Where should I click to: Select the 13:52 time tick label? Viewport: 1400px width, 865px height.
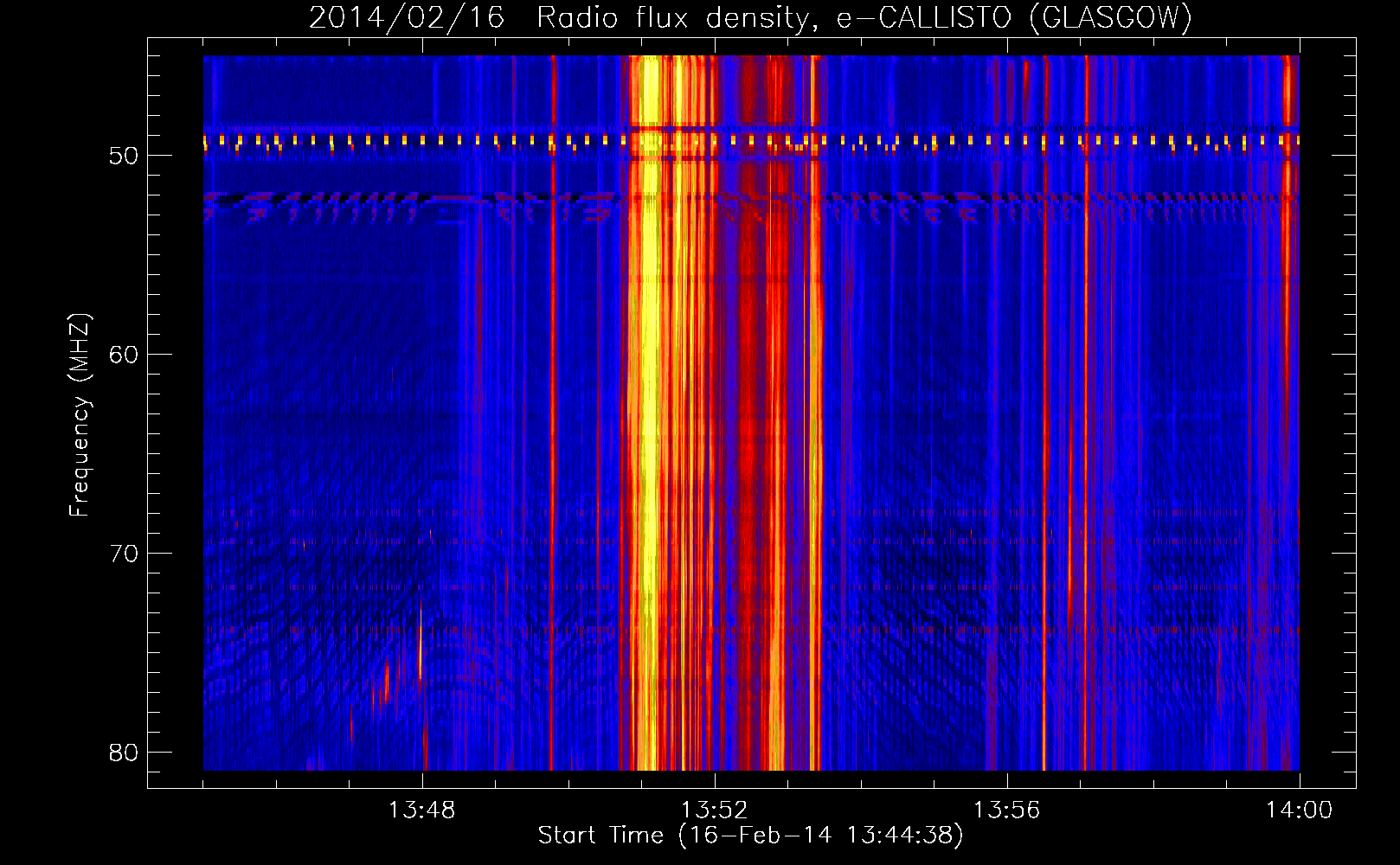[714, 811]
